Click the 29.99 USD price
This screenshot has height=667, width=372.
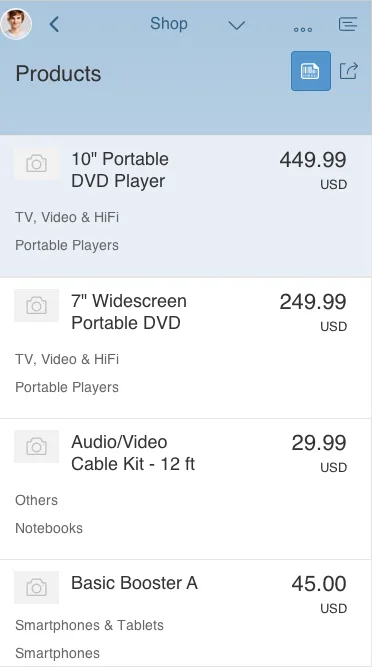319,453
